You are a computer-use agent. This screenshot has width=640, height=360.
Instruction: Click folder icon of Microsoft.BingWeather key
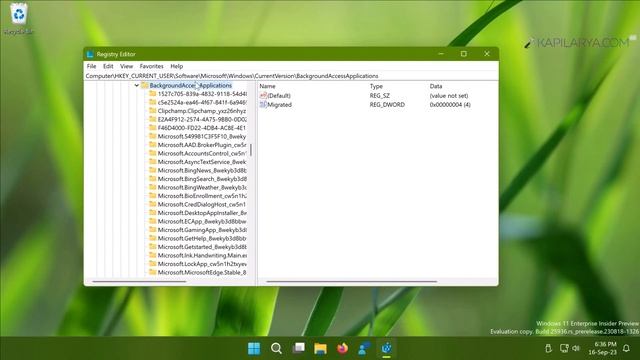click(x=153, y=187)
